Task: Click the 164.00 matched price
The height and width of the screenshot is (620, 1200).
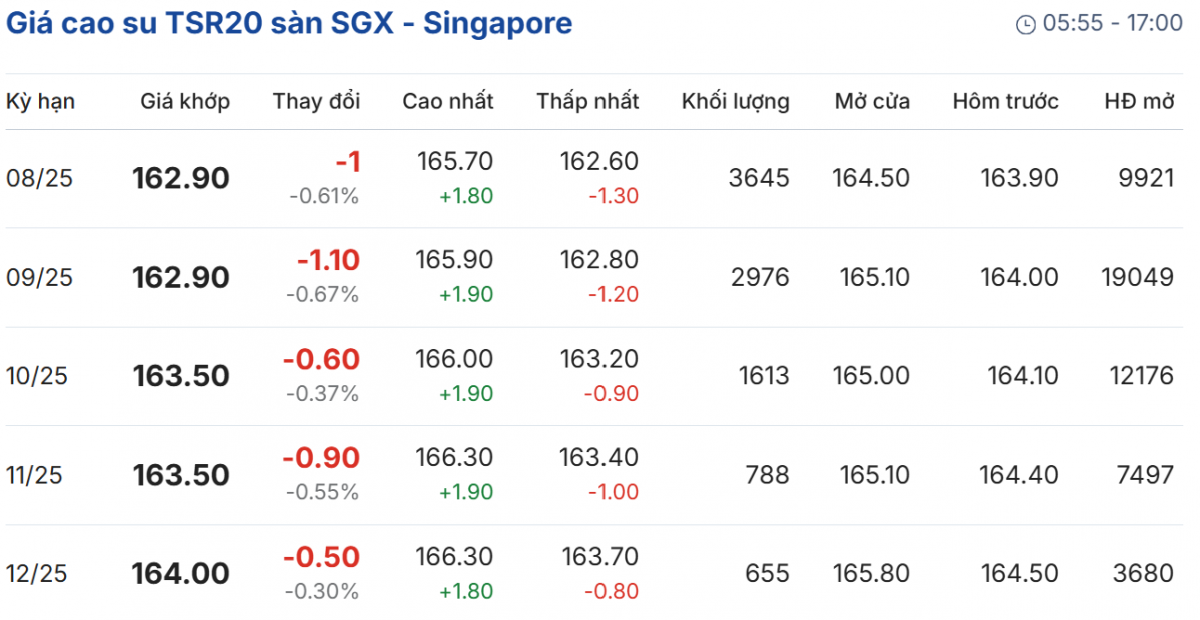Action: 181,574
